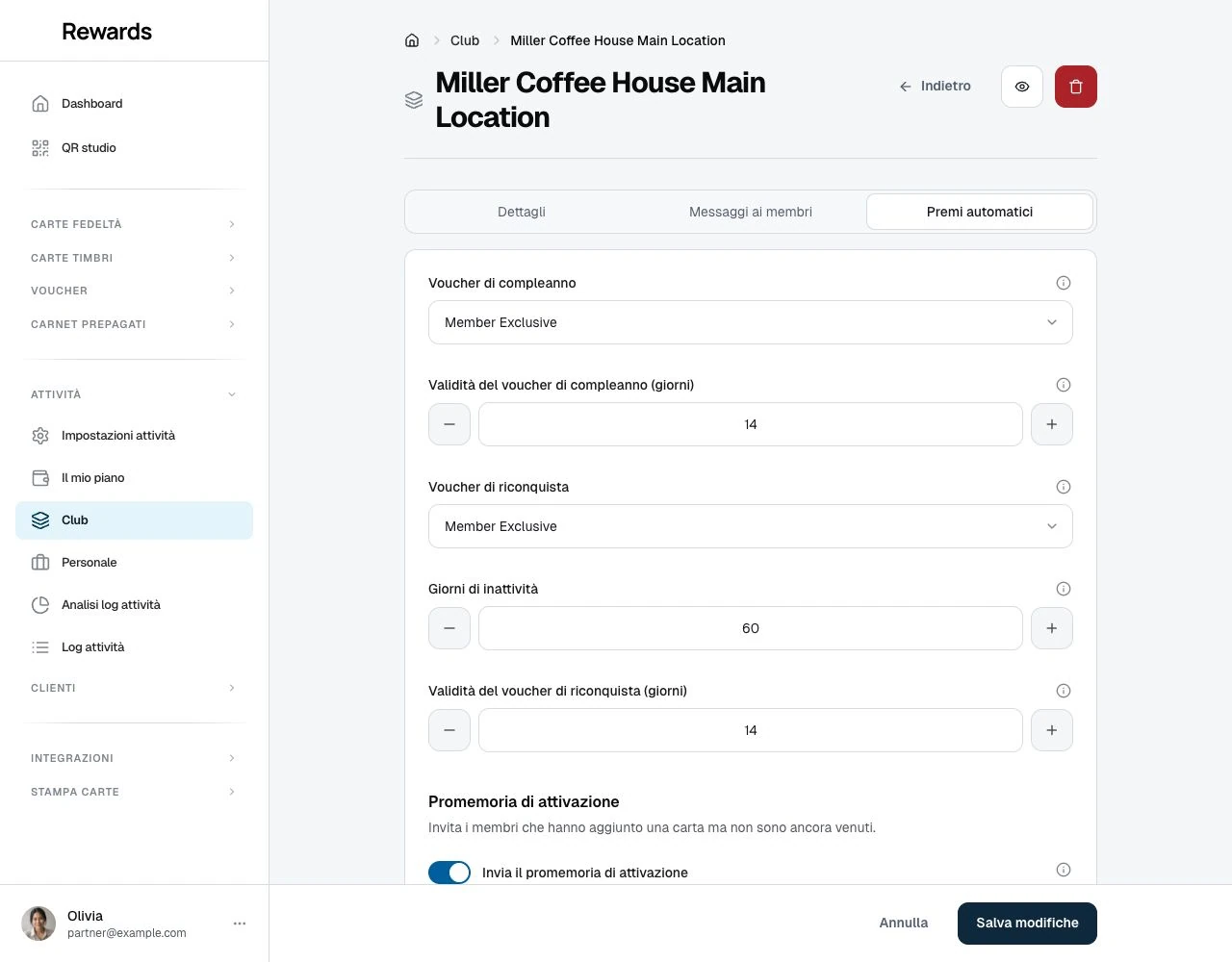Open Voucher di compleanno dropdown
This screenshot has height=962, width=1232.
pyautogui.click(x=751, y=322)
